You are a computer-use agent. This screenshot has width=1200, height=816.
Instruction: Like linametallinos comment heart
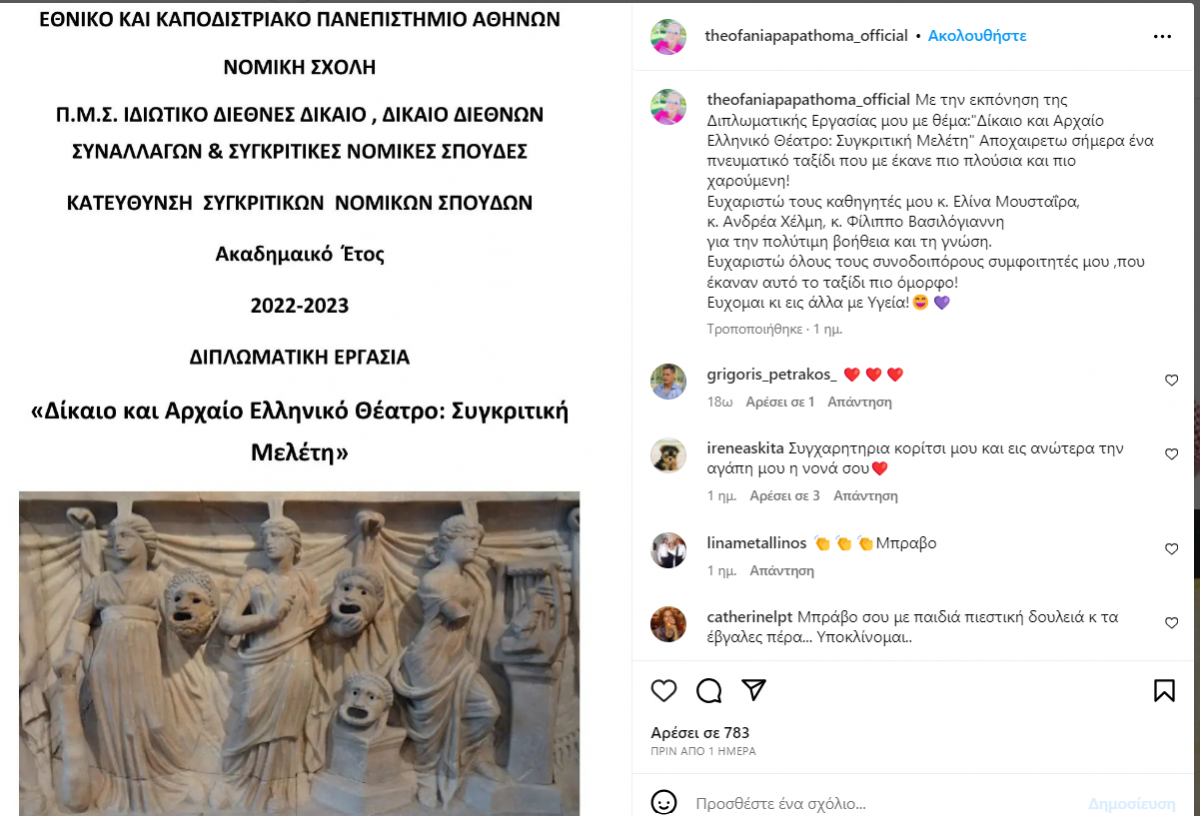pyautogui.click(x=1171, y=549)
